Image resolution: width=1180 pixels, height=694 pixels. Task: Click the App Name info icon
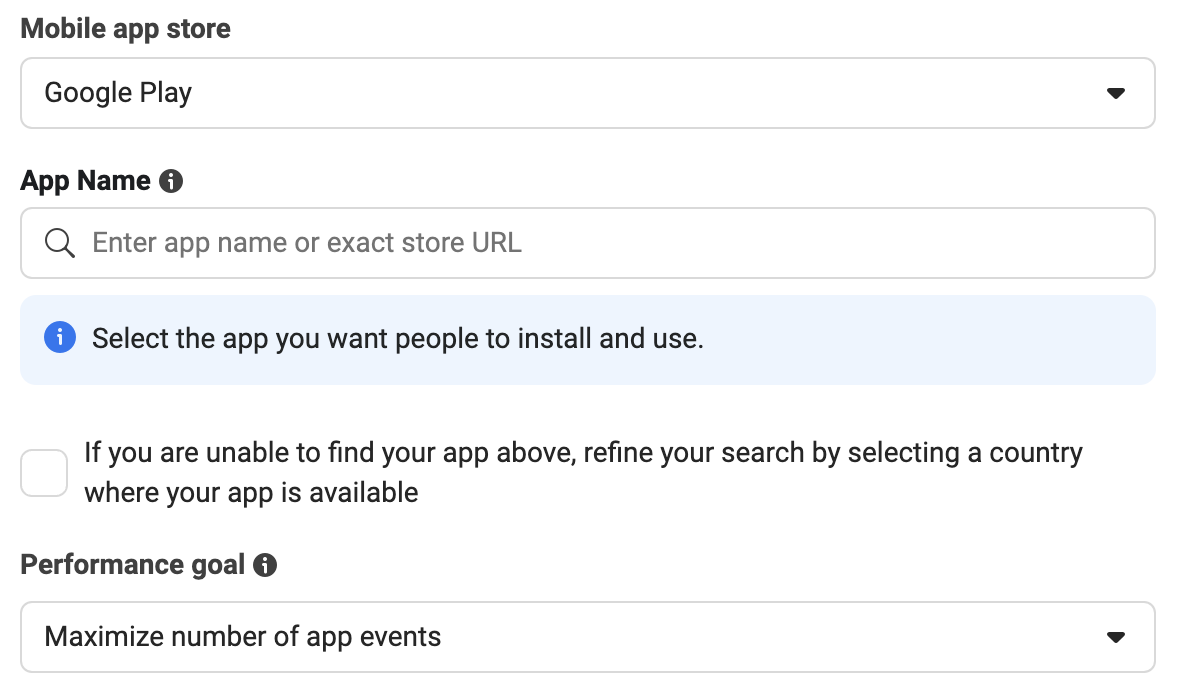tap(171, 181)
